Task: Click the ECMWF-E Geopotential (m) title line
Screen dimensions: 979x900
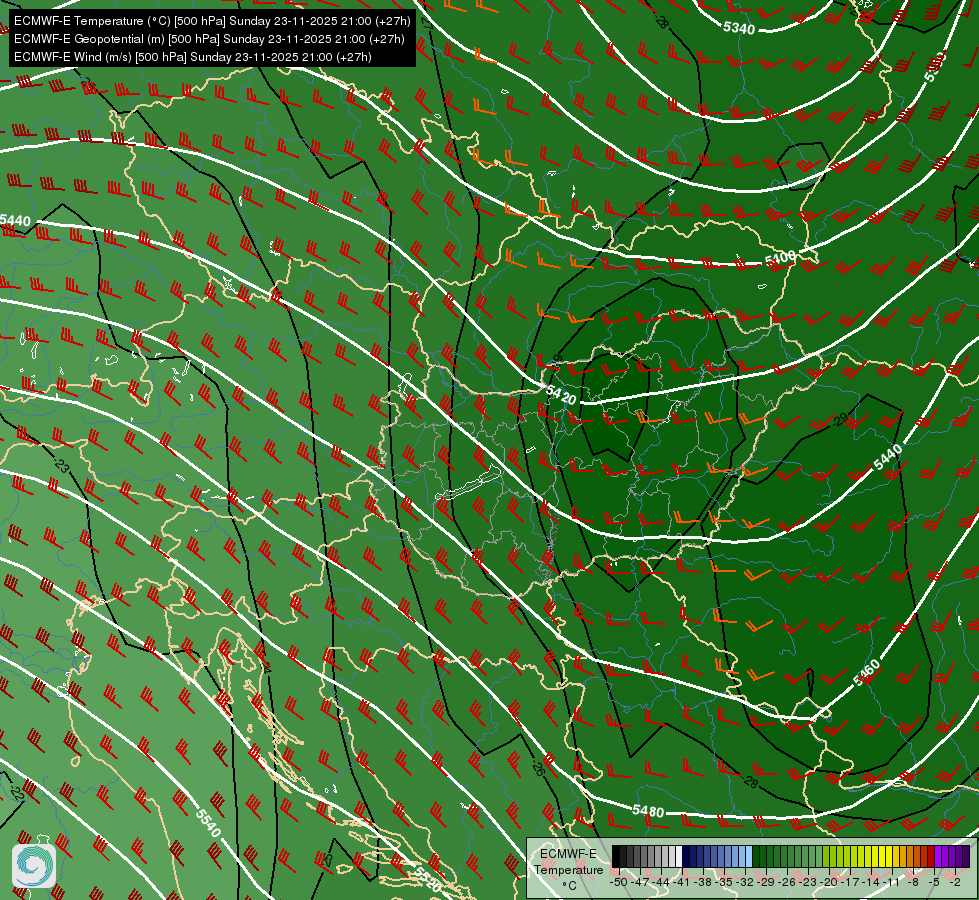Action: click(209, 39)
